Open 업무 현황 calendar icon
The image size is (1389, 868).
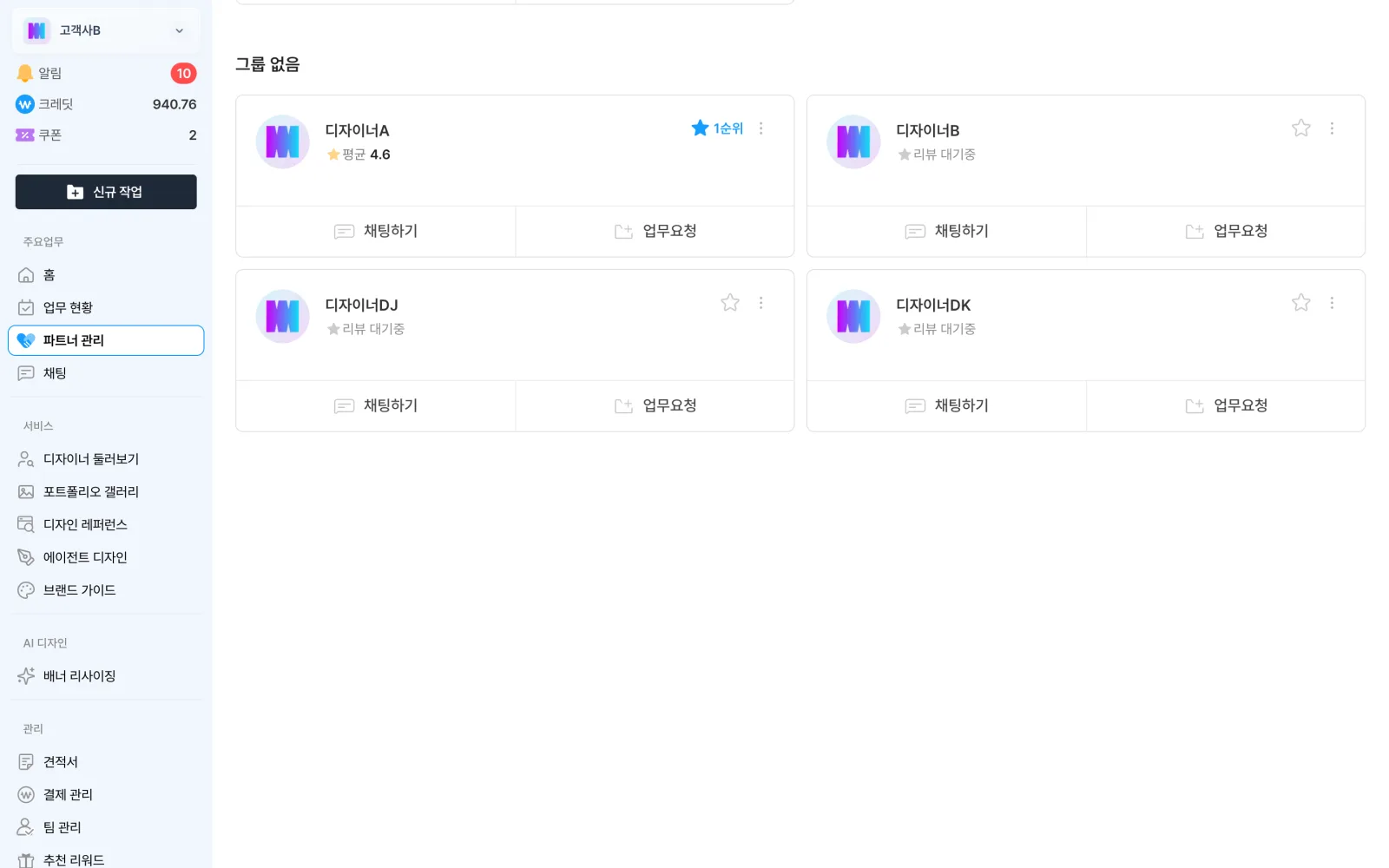26,307
